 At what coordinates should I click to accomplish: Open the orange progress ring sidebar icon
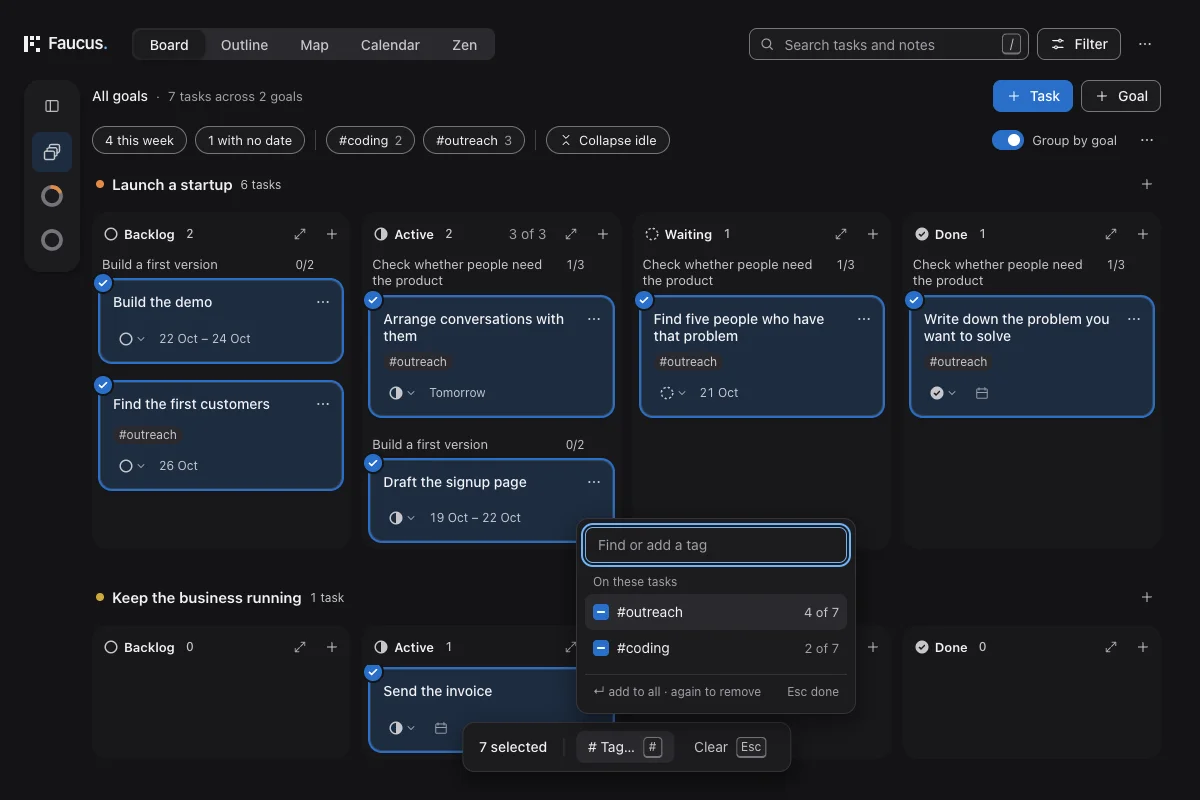coord(52,196)
